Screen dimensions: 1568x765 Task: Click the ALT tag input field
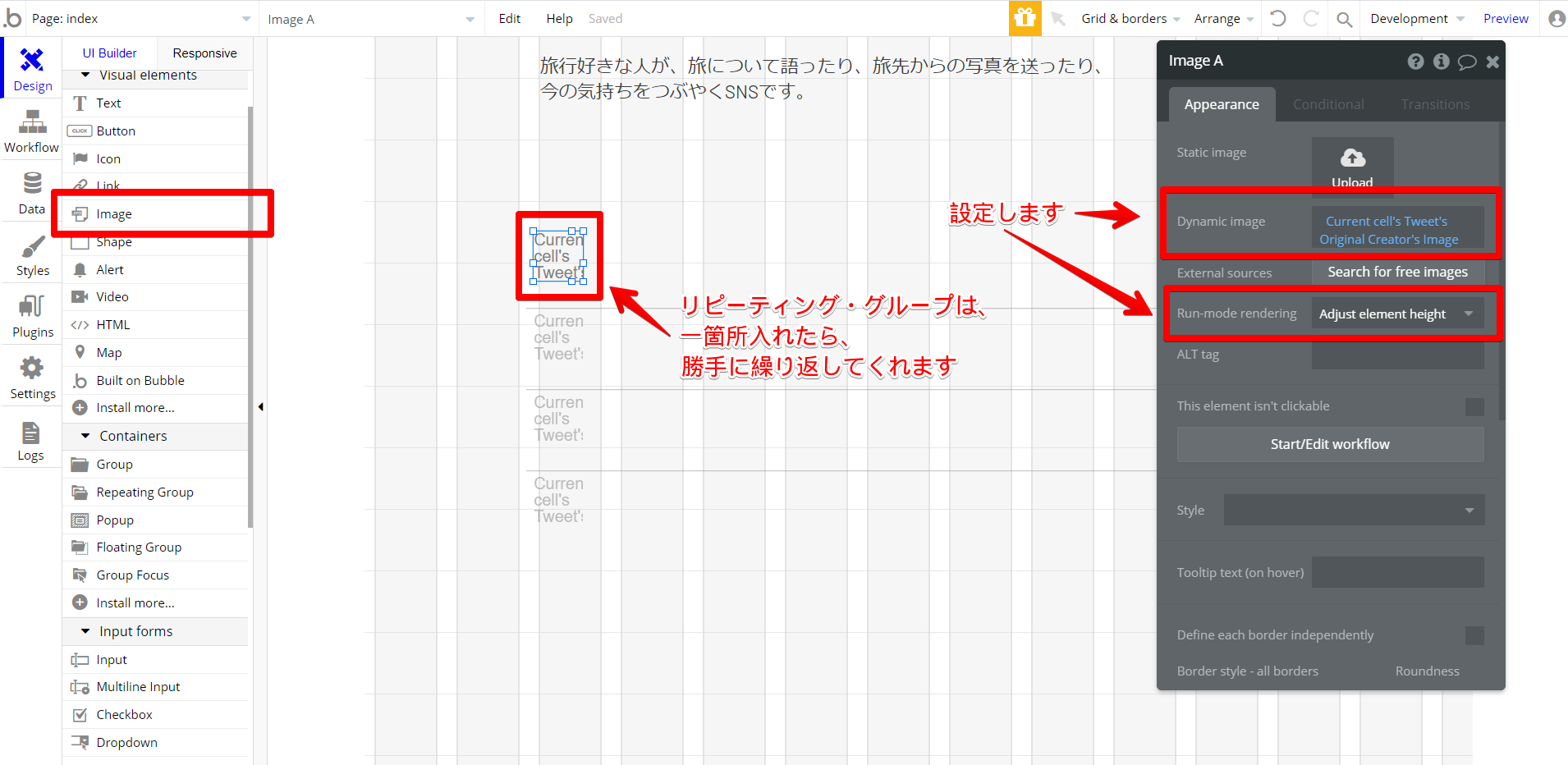[x=1397, y=355]
